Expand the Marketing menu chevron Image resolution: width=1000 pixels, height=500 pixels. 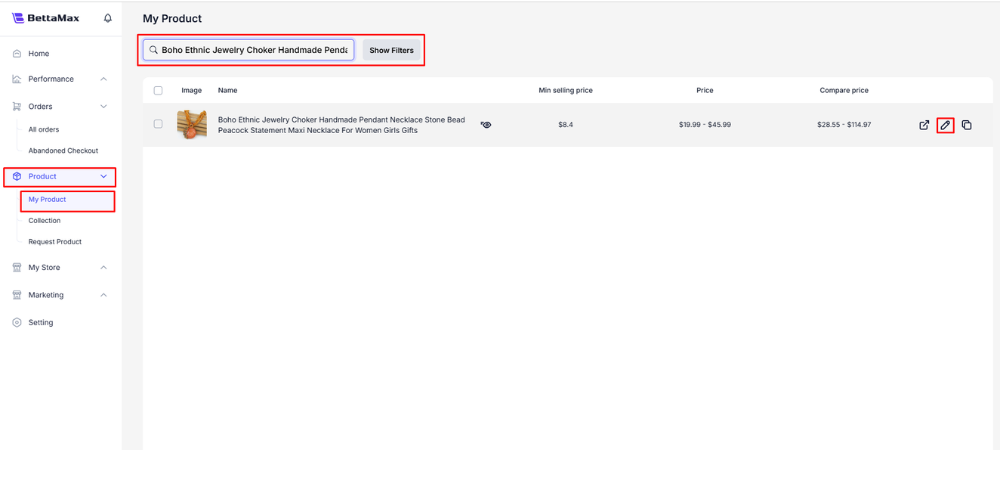(x=104, y=295)
